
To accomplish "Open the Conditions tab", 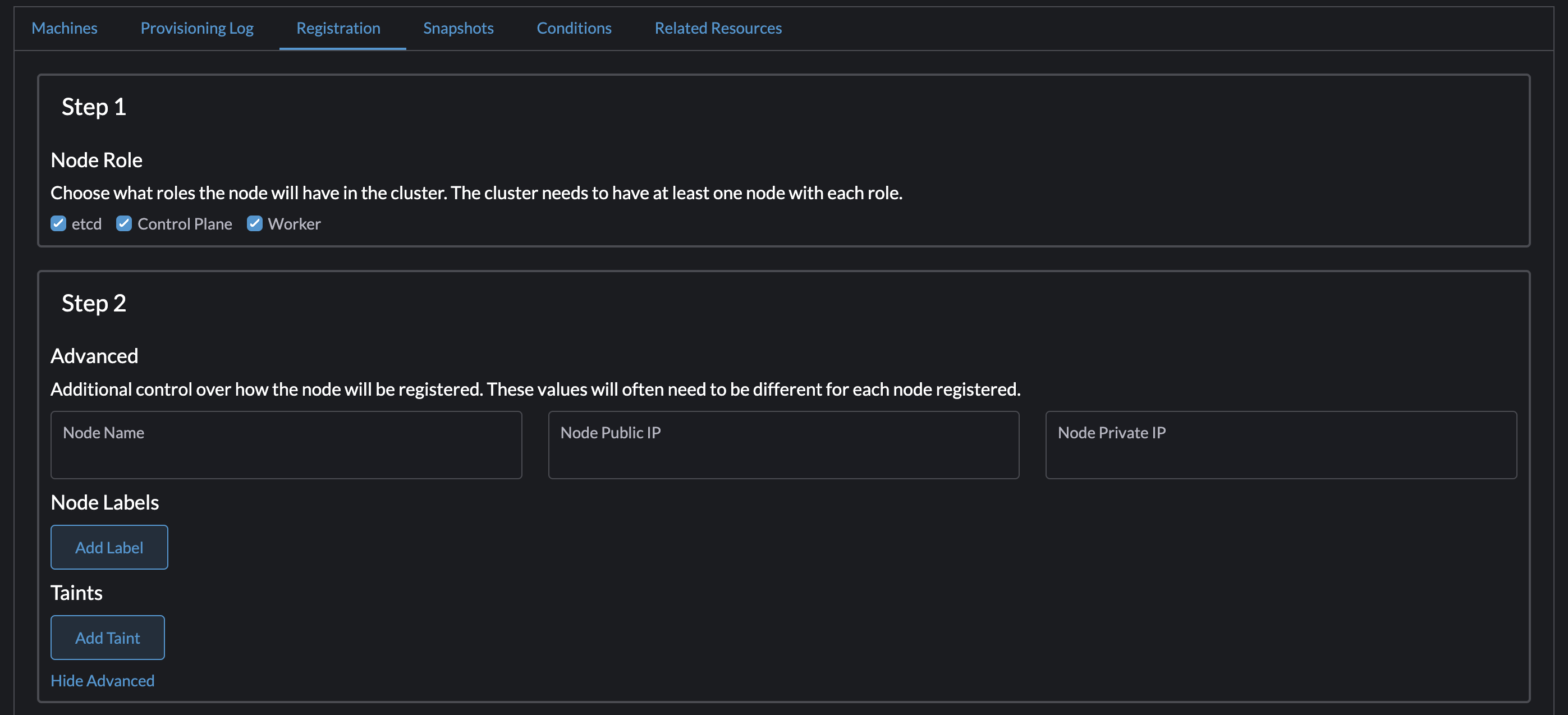I will 574,28.
